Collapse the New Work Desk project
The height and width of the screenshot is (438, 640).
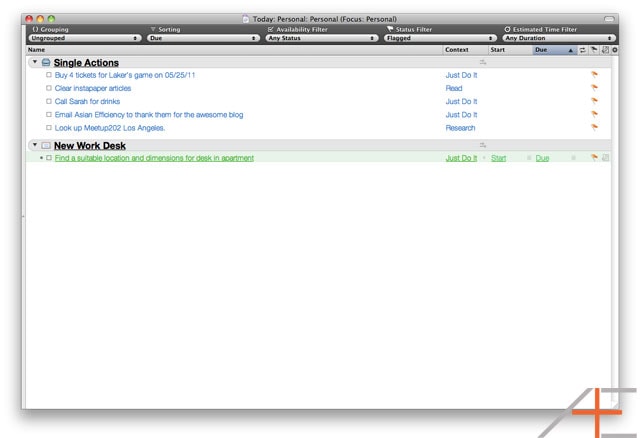[x=35, y=145]
